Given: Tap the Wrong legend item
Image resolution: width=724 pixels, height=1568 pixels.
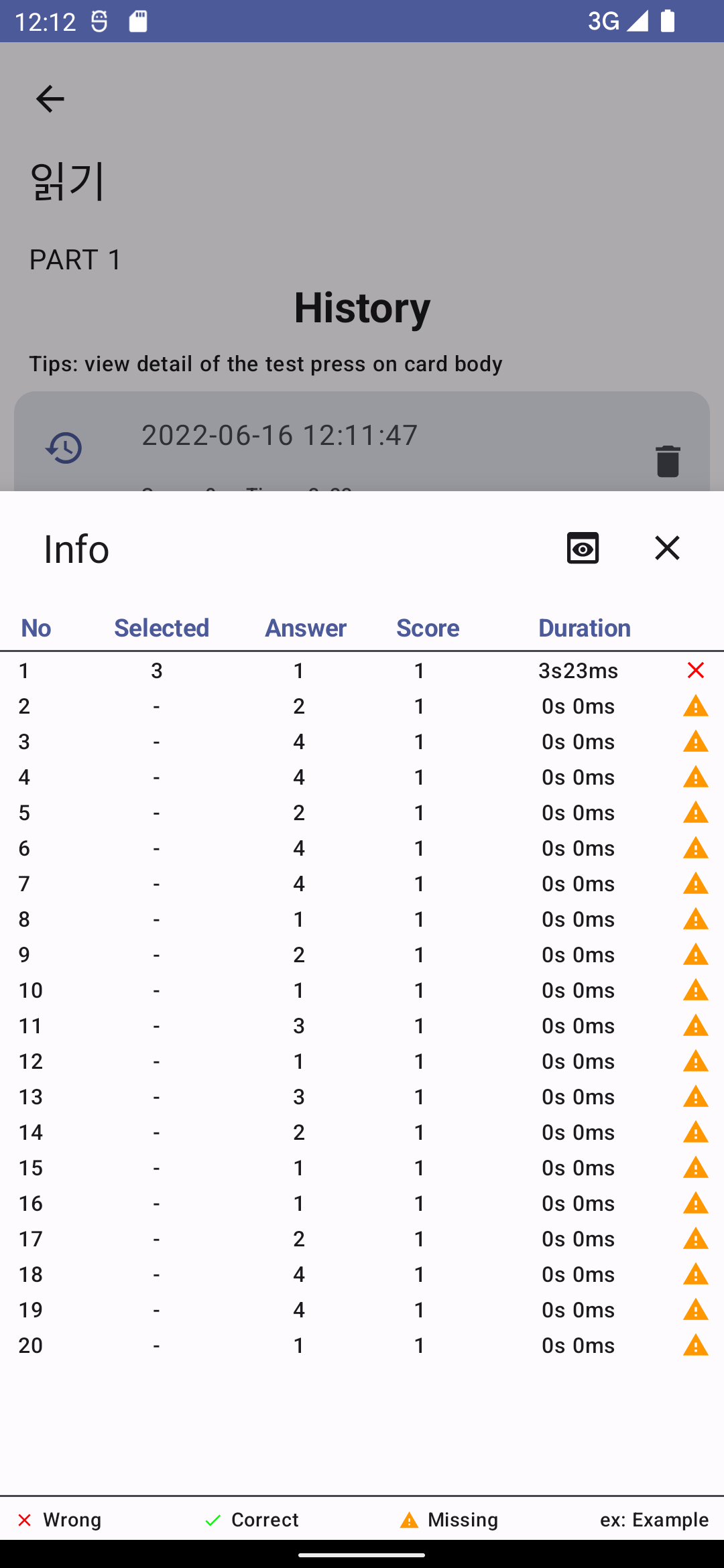Looking at the screenshot, I should pos(59,1520).
